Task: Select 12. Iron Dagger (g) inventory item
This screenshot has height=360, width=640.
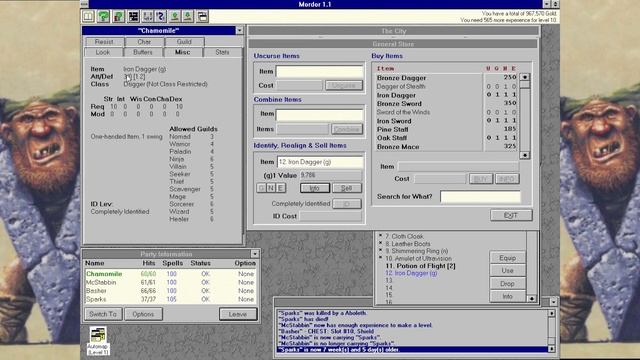Action: pyautogui.click(x=411, y=273)
